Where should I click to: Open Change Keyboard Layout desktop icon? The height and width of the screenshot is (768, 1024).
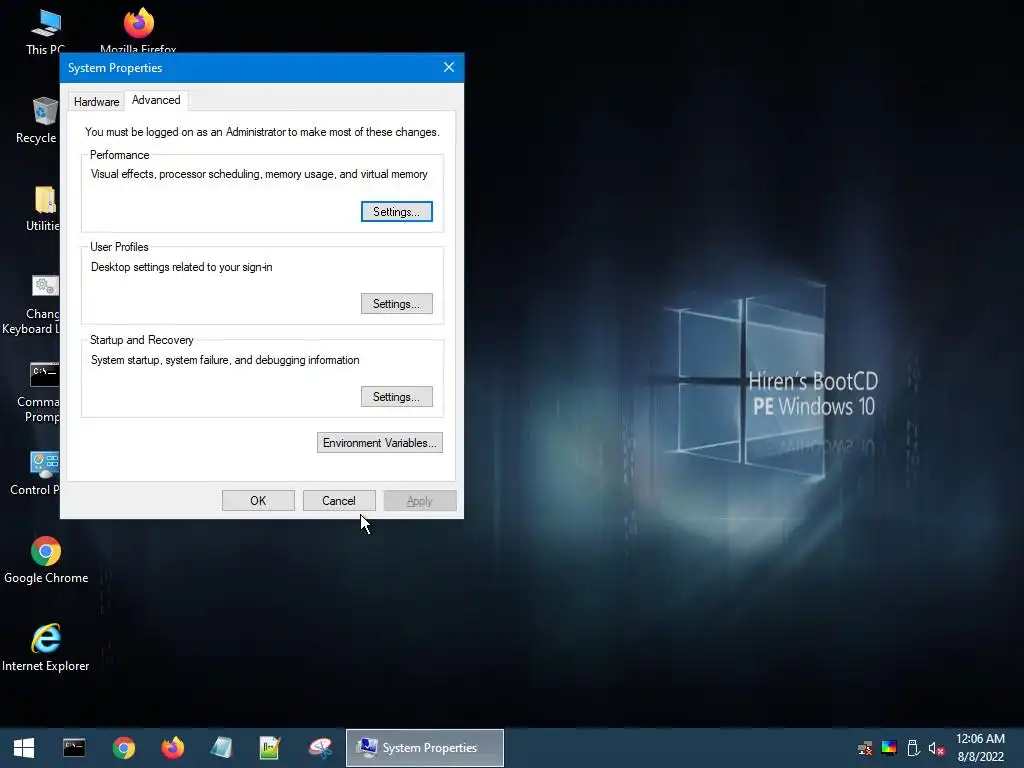pyautogui.click(x=31, y=305)
